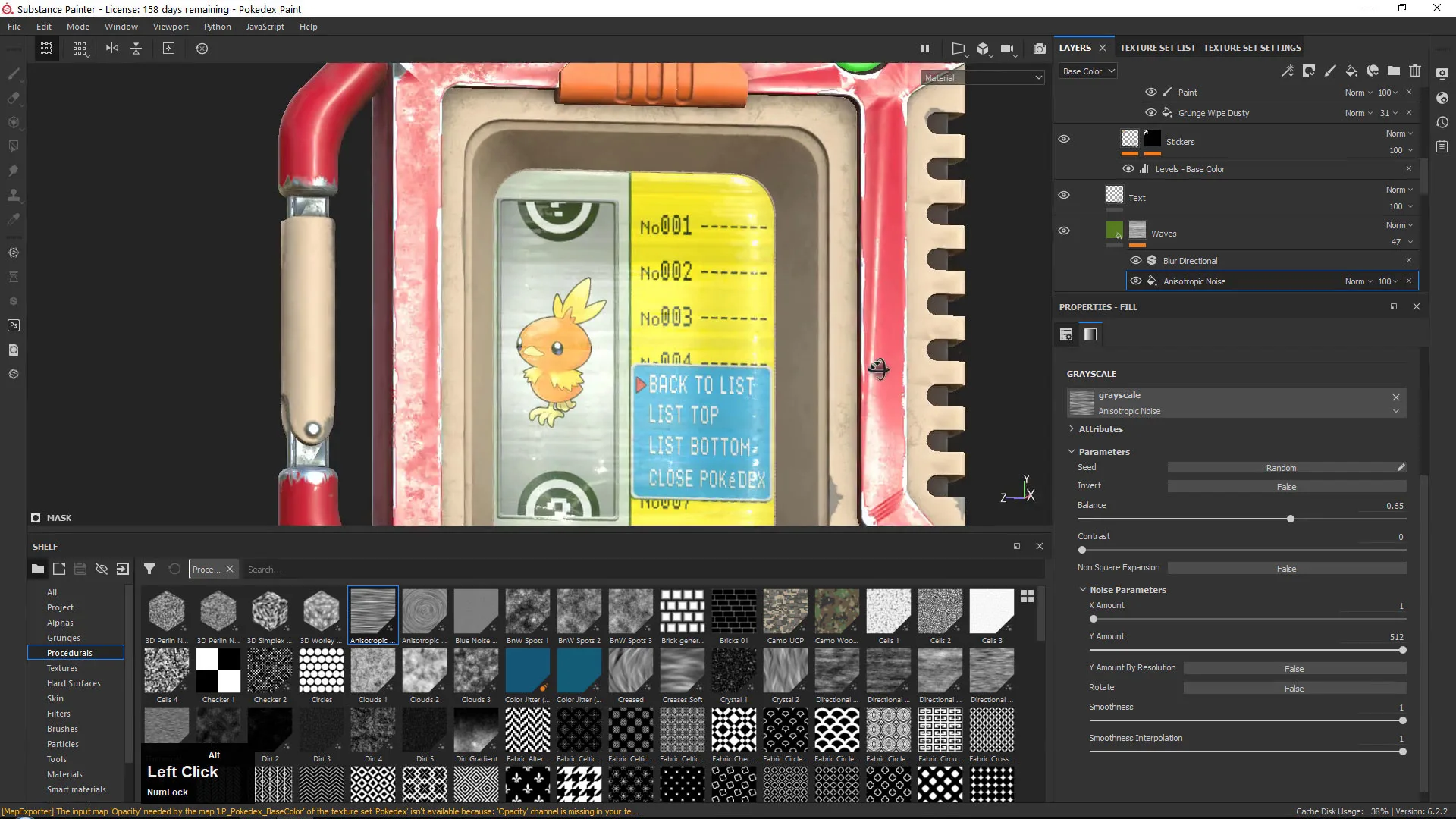
Task: Open Norm blend dropdown on Stickers layer
Action: pos(1400,133)
